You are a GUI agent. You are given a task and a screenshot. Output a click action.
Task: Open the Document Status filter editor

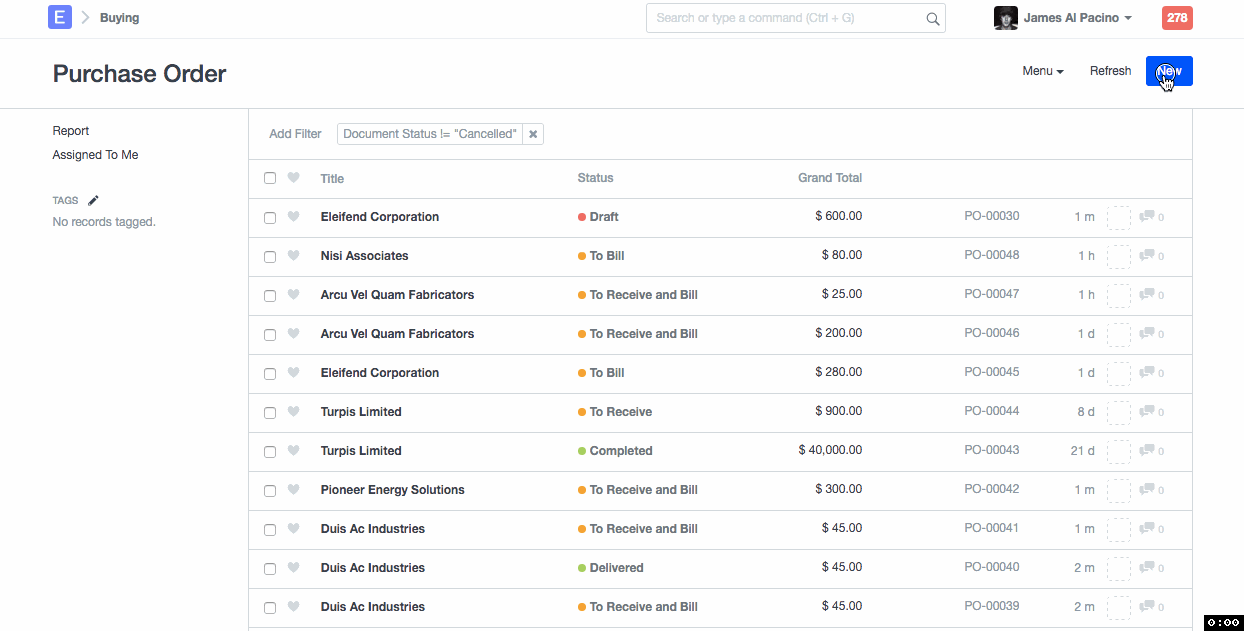430,134
